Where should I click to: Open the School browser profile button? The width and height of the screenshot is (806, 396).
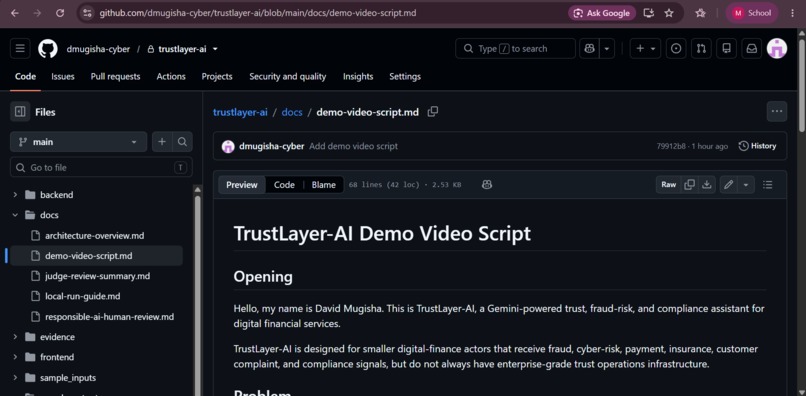pyautogui.click(x=752, y=13)
